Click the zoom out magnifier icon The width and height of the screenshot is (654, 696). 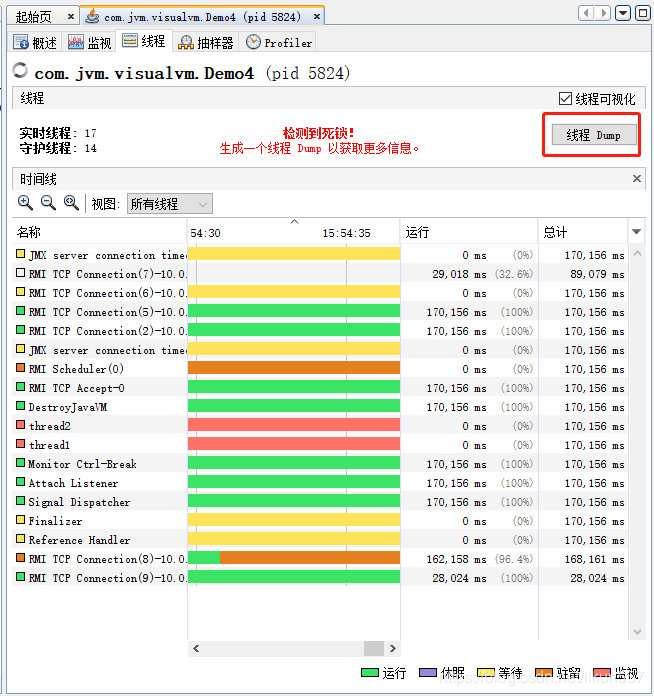[48, 203]
